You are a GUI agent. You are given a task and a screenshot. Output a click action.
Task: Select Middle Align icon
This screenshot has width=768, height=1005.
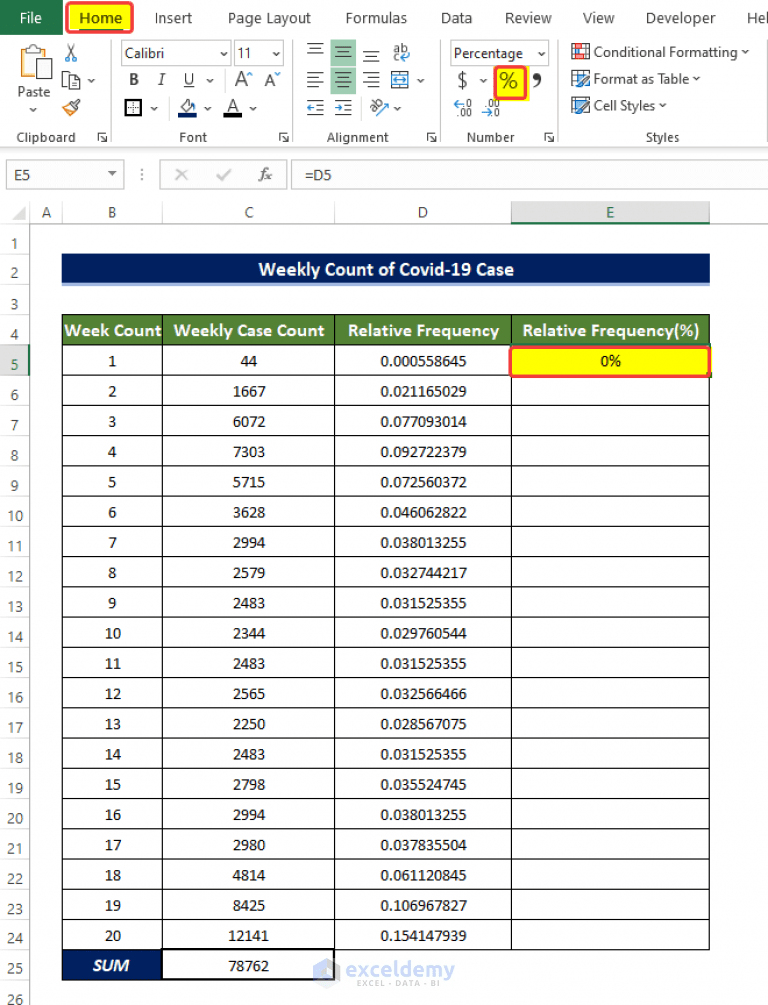click(x=343, y=52)
